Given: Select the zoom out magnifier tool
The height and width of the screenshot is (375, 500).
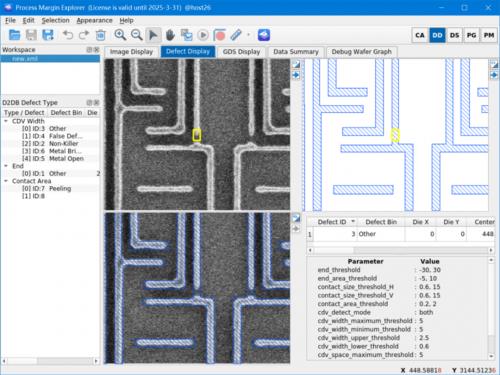Looking at the screenshot, I should click(137, 35).
